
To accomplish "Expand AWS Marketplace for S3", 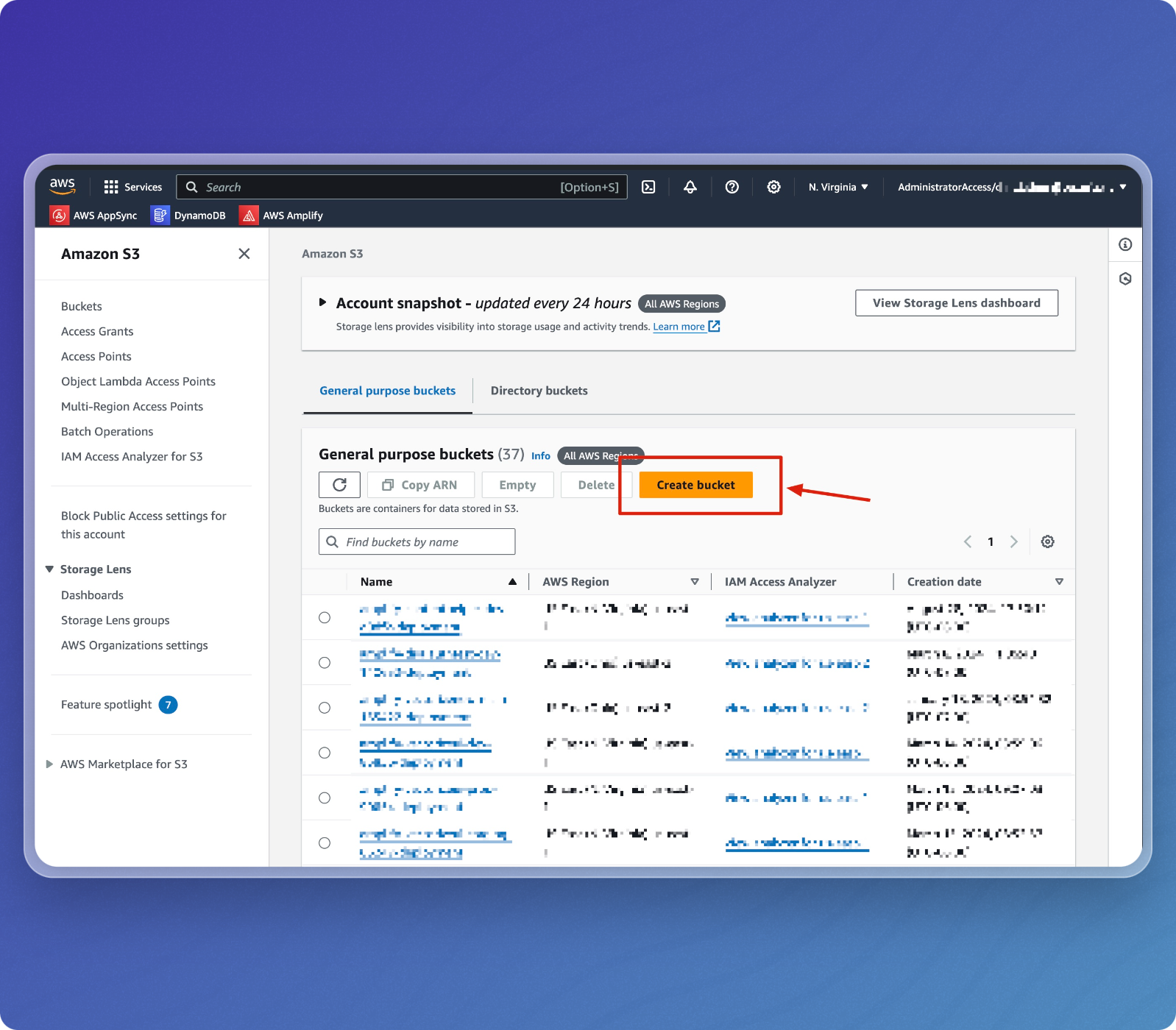I will 49,764.
